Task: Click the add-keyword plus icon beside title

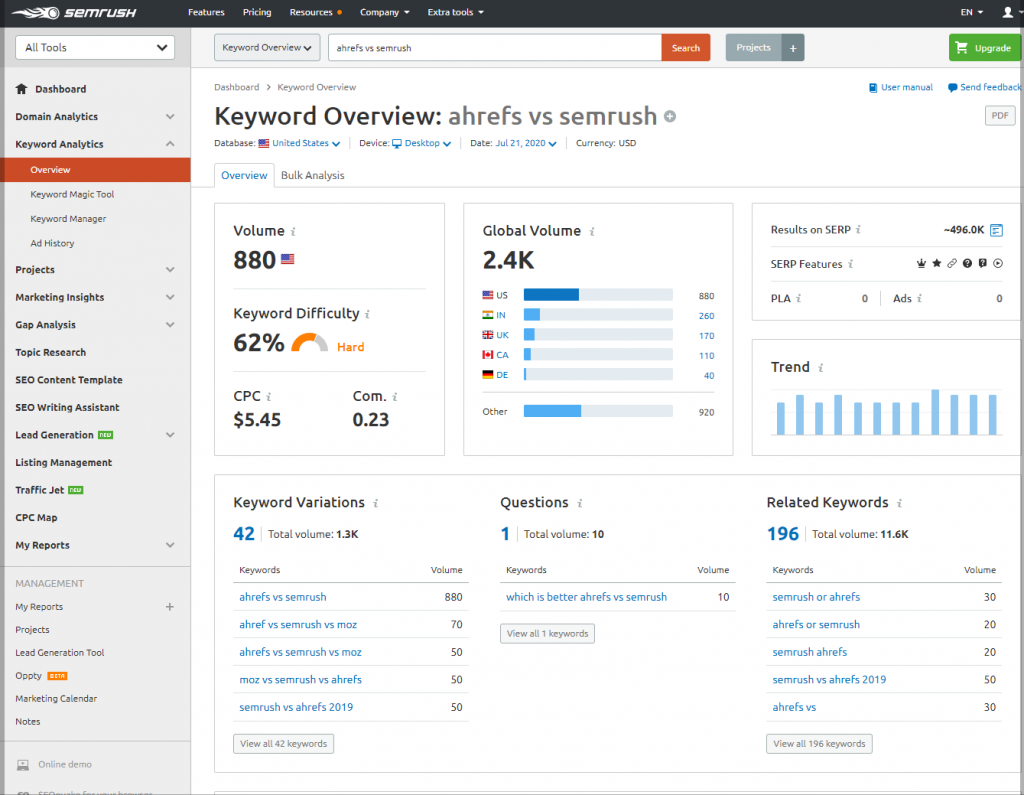Action: coord(670,117)
